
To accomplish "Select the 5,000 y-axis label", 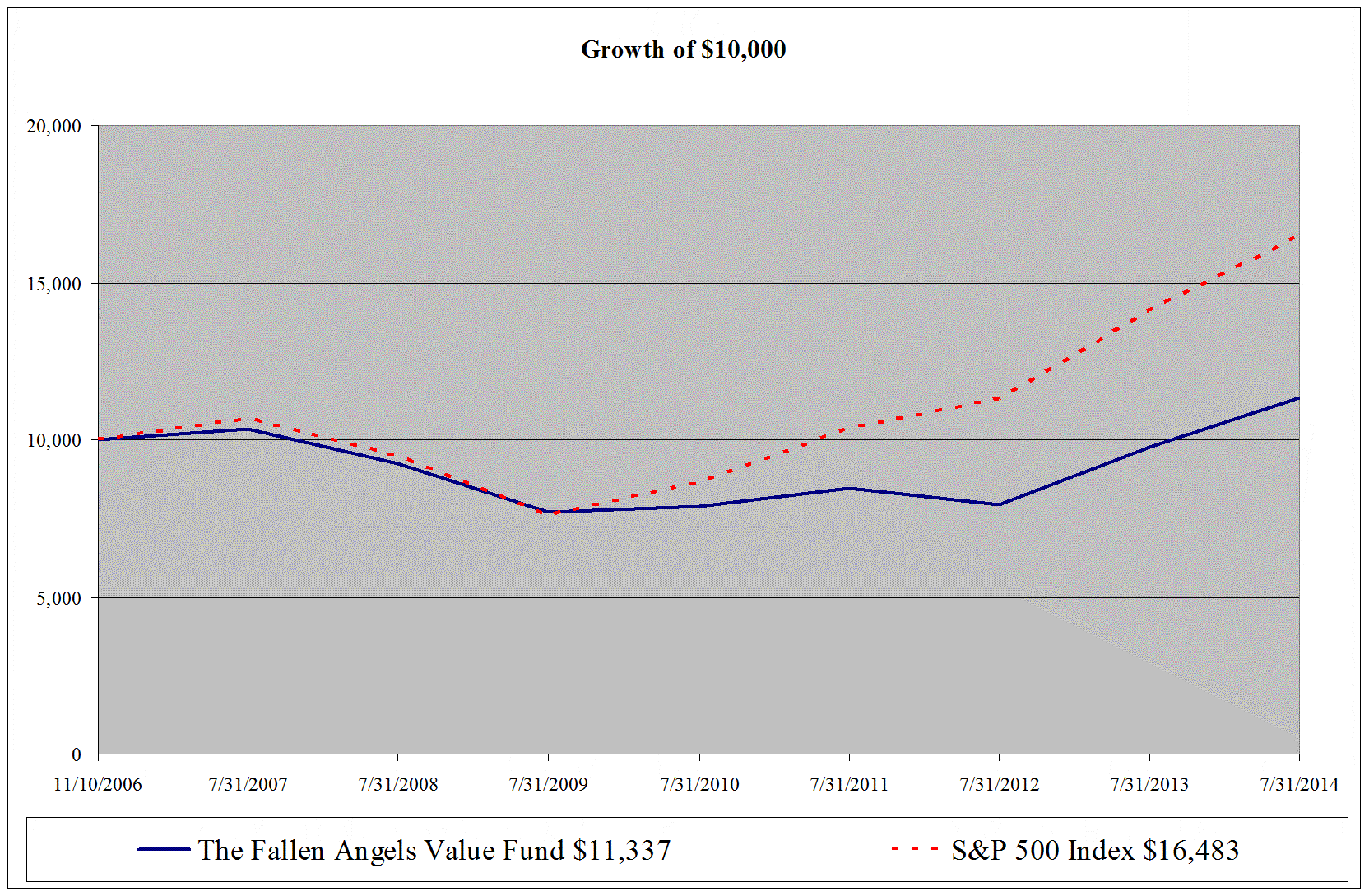I will 59,598.
